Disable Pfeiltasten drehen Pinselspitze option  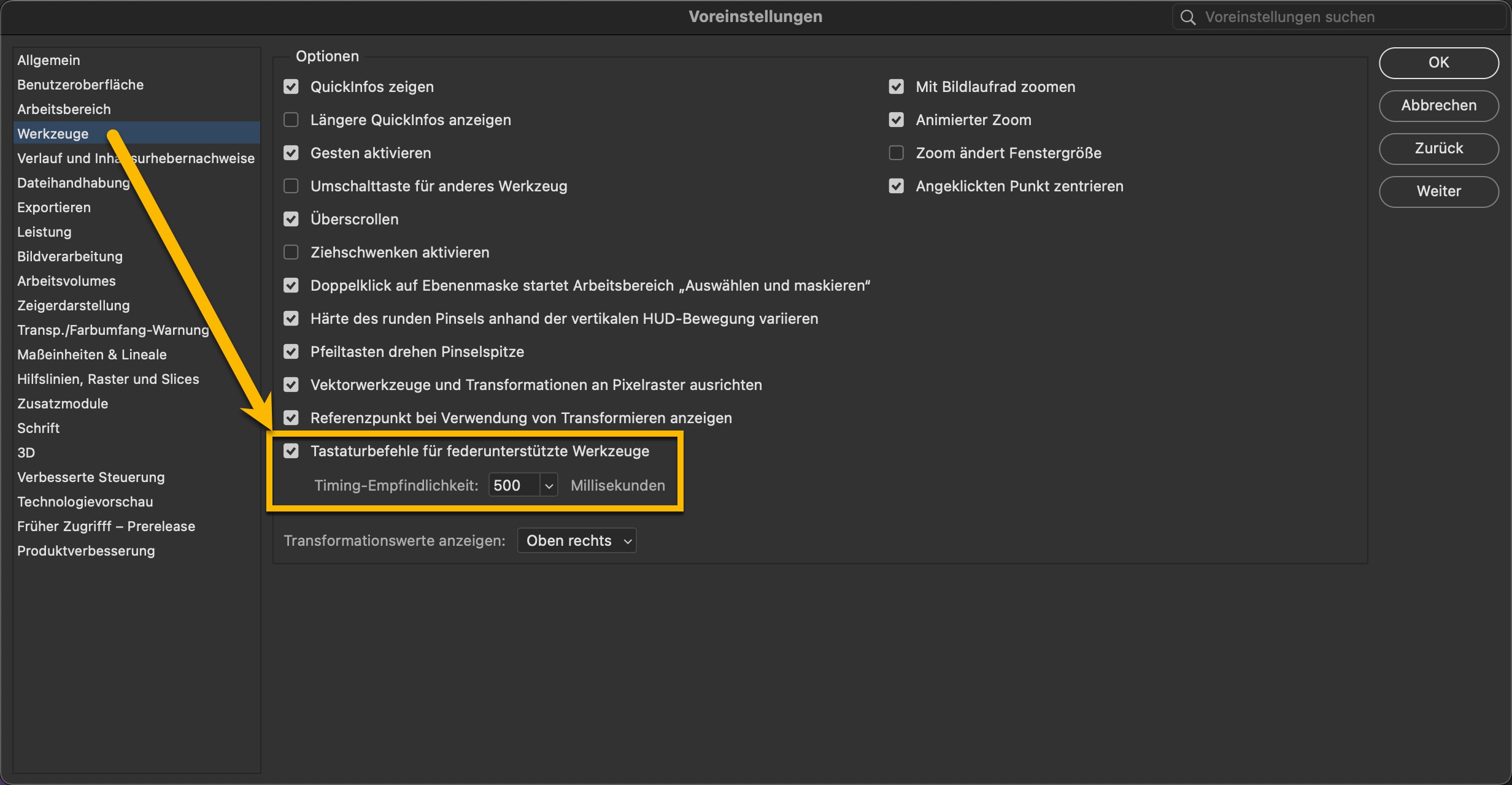click(x=291, y=351)
